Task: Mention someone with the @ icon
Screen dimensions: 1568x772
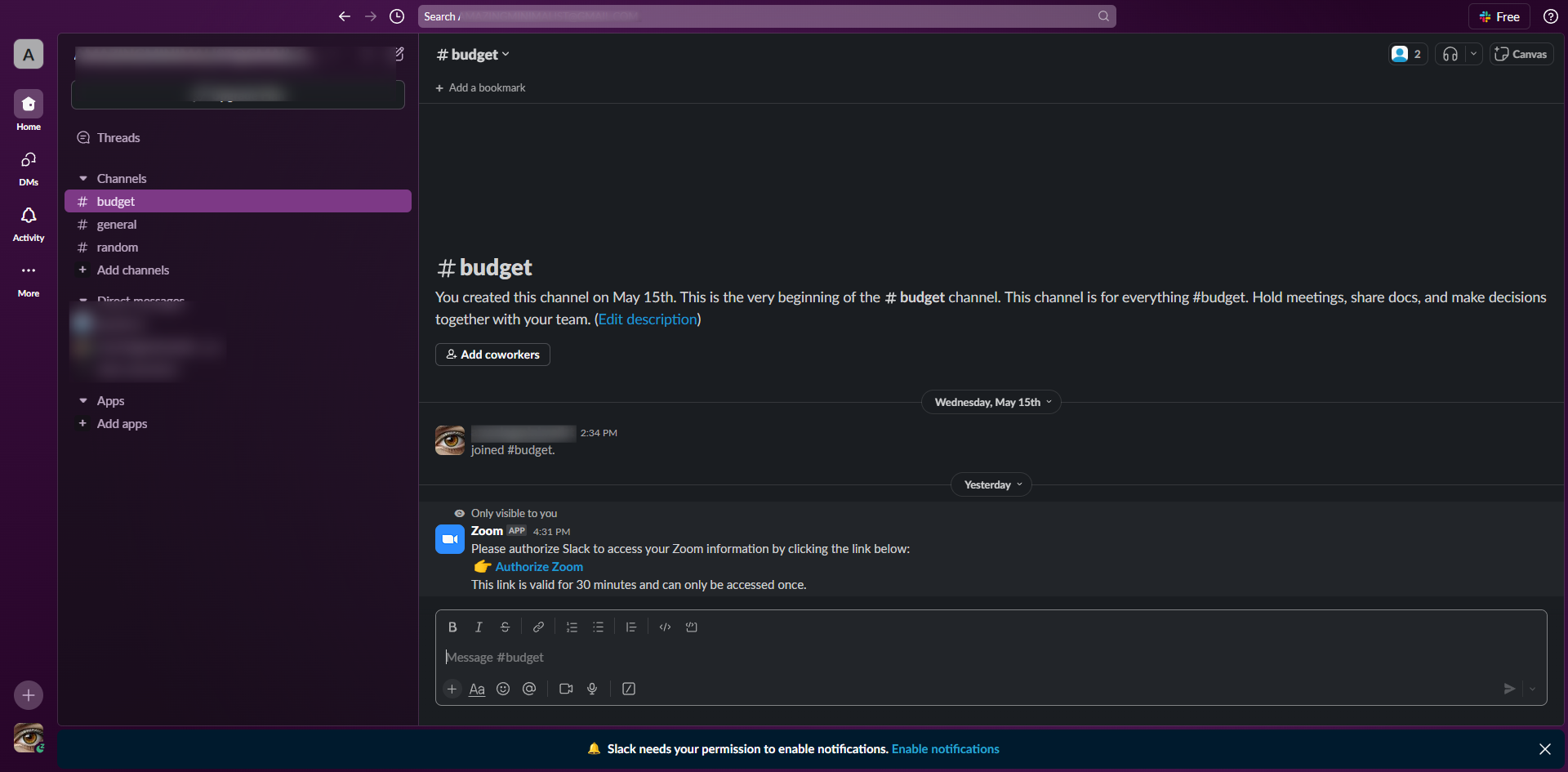Action: coord(529,689)
